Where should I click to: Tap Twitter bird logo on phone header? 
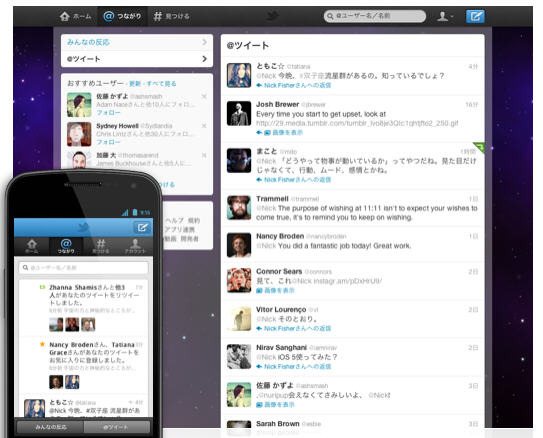coord(83,227)
